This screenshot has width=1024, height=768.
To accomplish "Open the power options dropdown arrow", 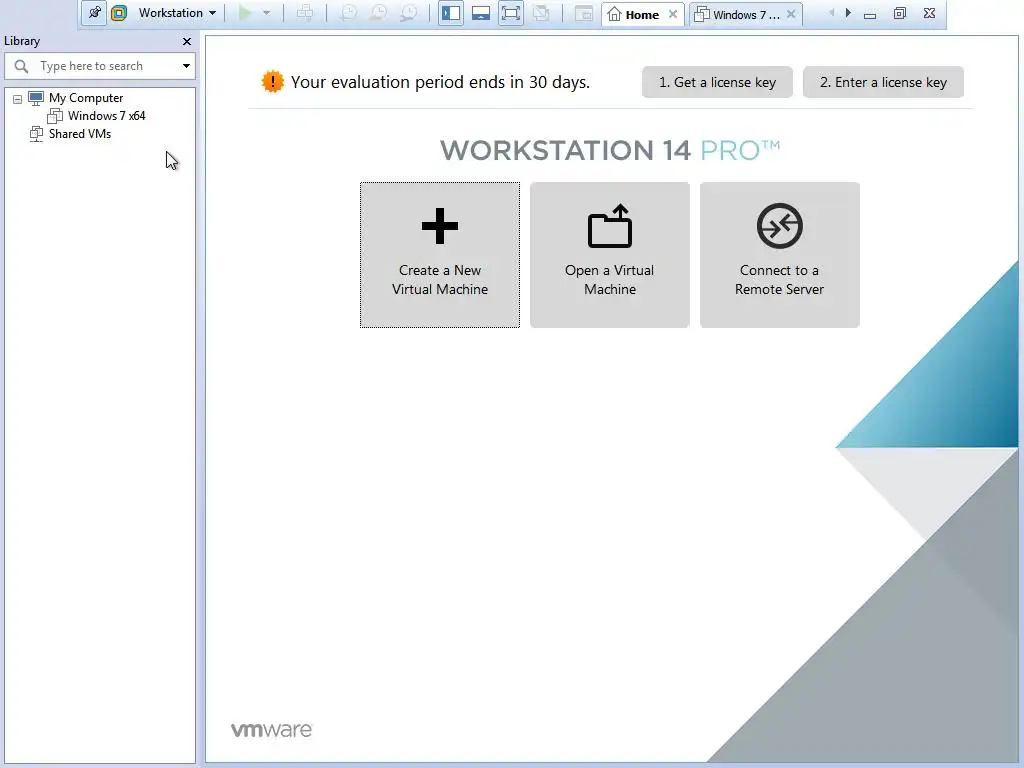I will point(266,13).
